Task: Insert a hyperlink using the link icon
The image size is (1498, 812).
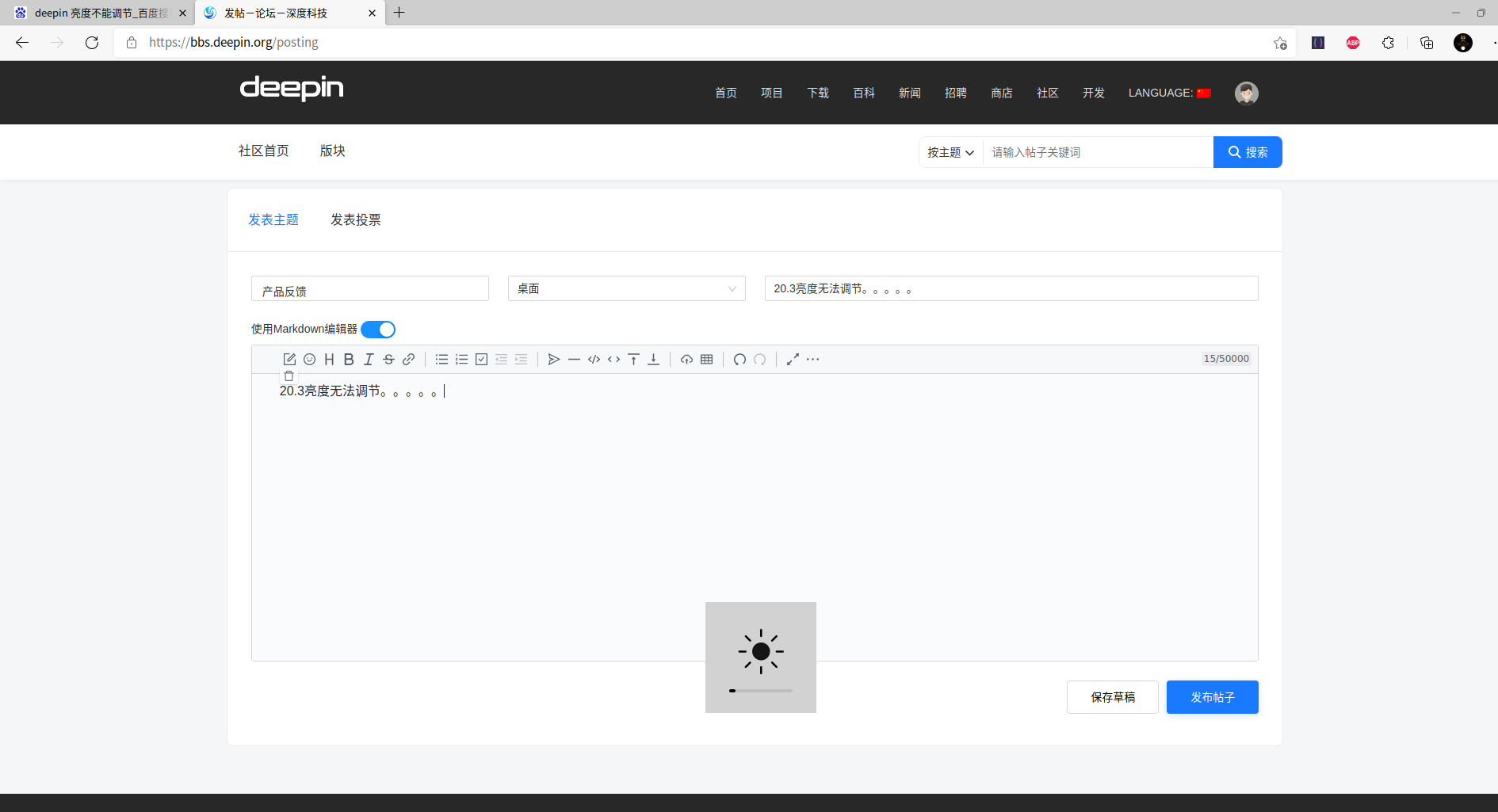Action: (408, 360)
